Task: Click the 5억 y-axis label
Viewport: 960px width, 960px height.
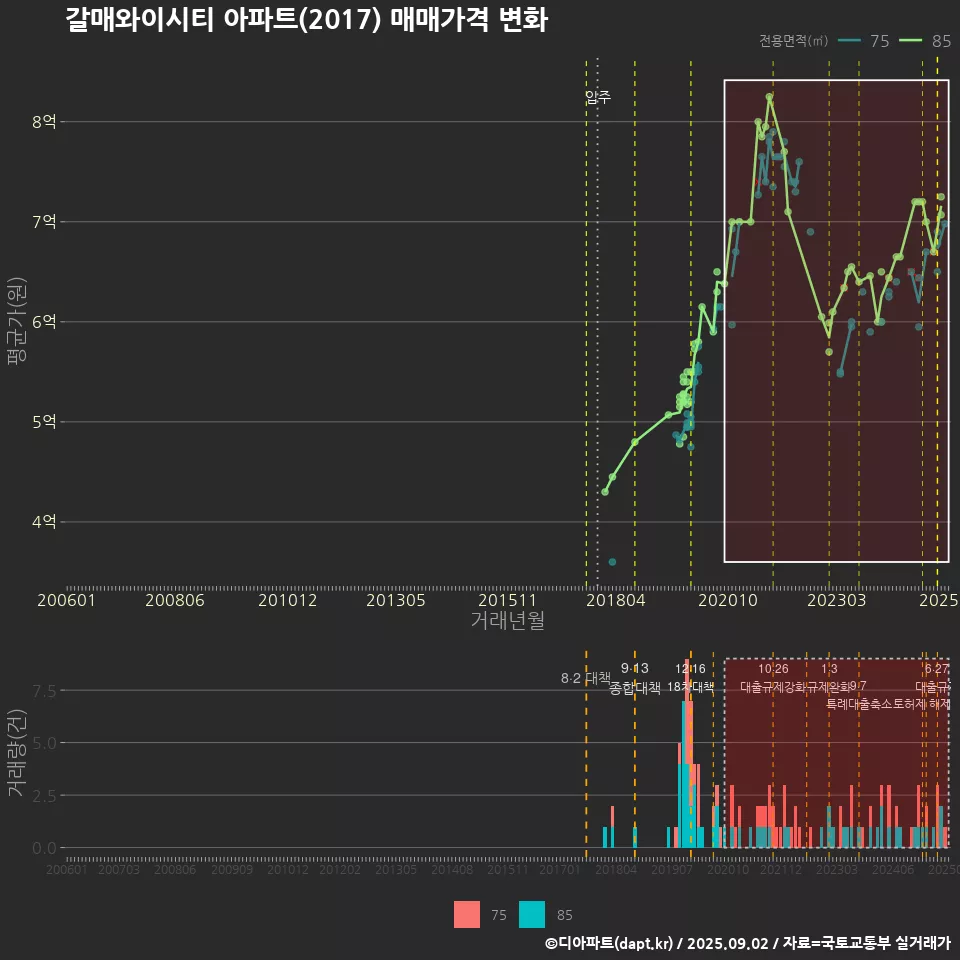Action: coord(44,422)
